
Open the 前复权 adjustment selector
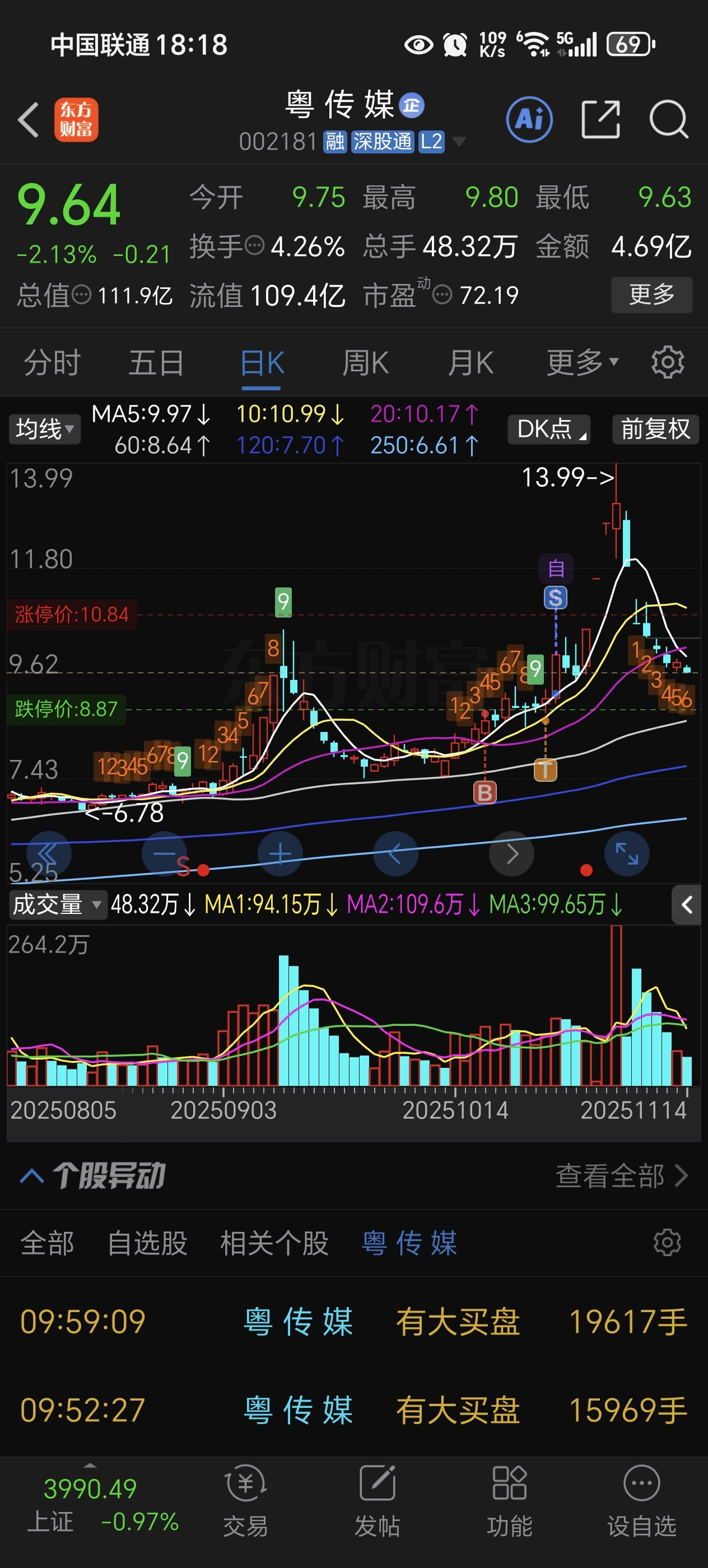[655, 429]
